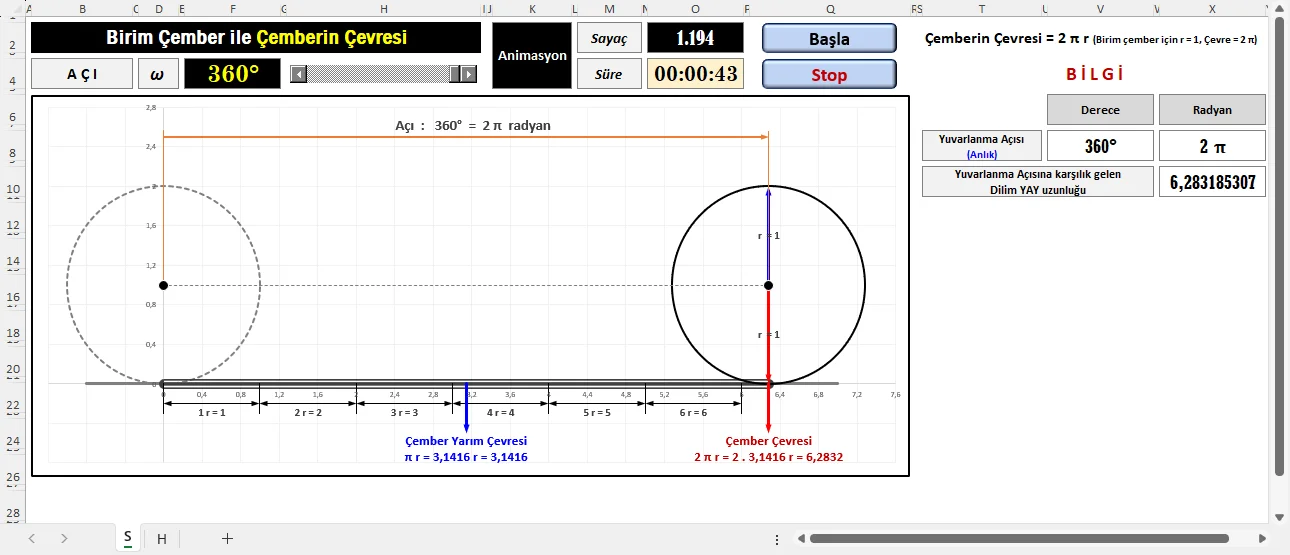Switch to sheet tab S
This screenshot has width=1290, height=555.
point(127,538)
